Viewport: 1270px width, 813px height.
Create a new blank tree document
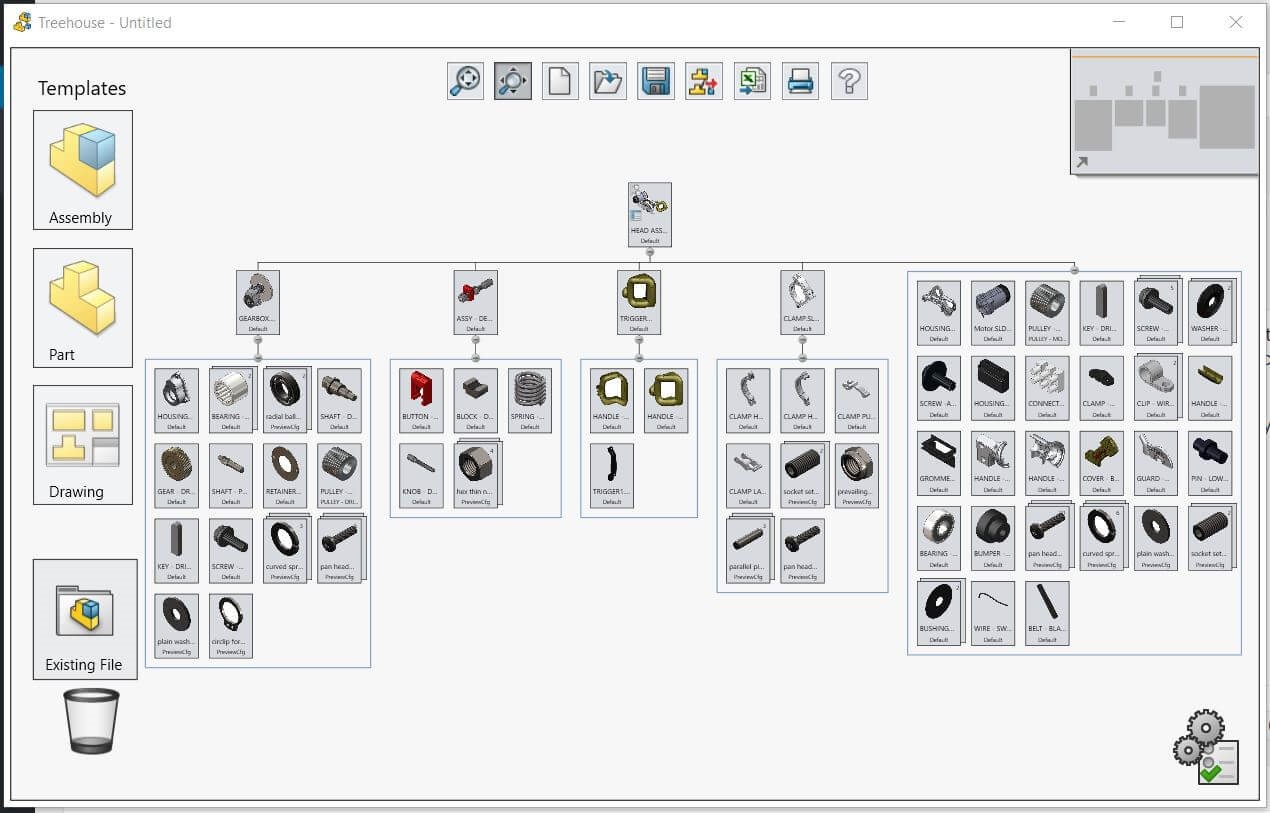click(560, 81)
